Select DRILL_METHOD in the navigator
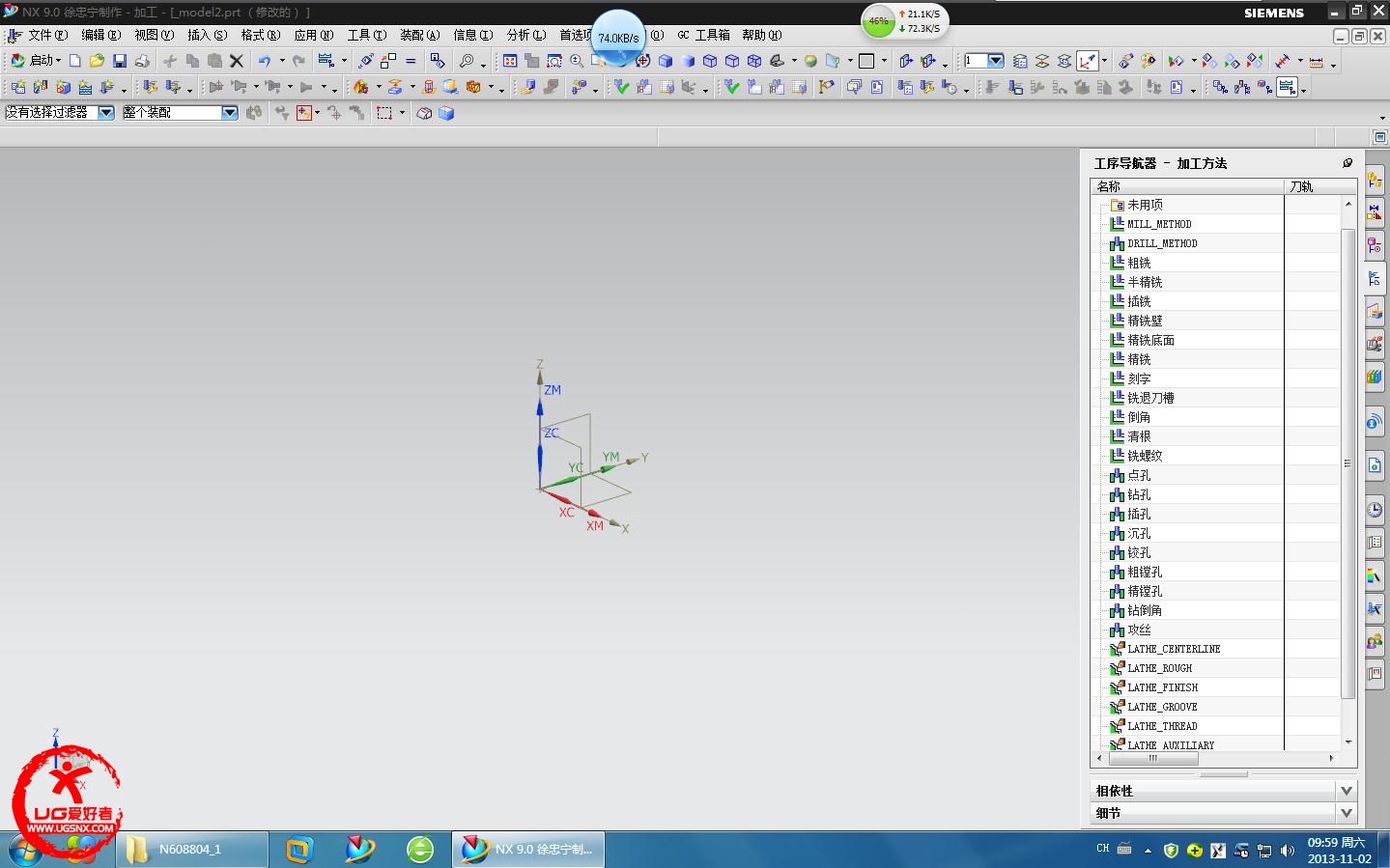The image size is (1390, 868). coord(1162,243)
